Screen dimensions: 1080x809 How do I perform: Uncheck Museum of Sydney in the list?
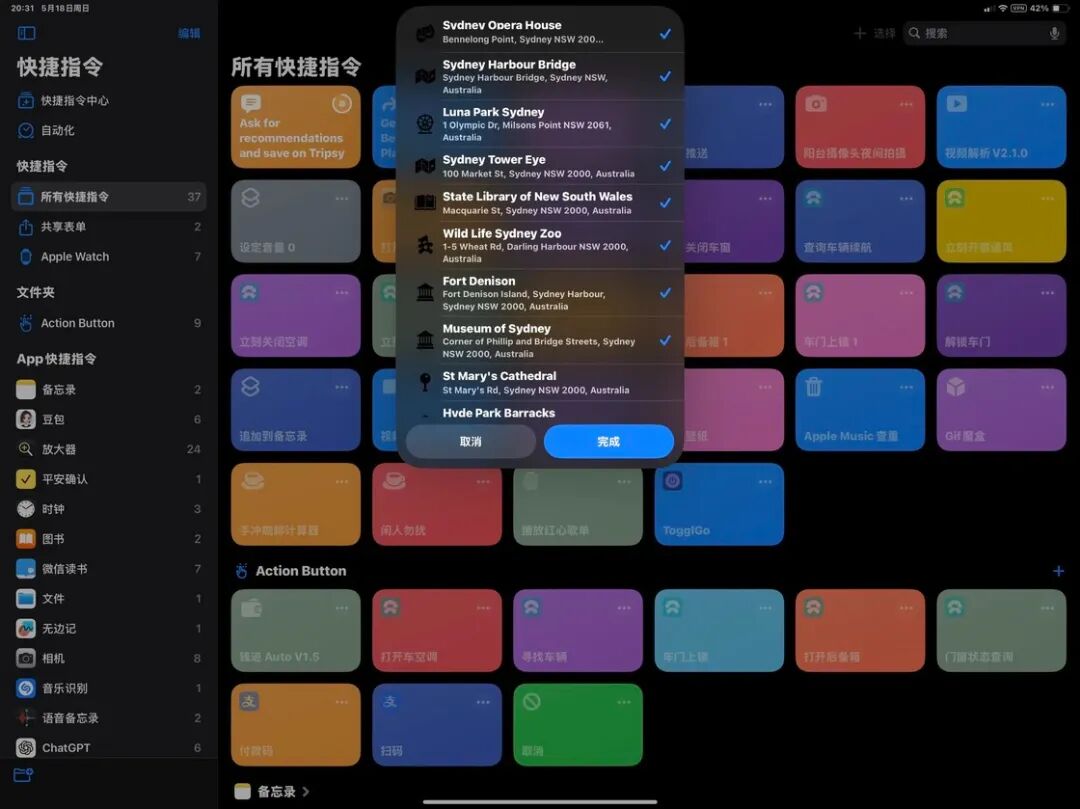click(665, 341)
